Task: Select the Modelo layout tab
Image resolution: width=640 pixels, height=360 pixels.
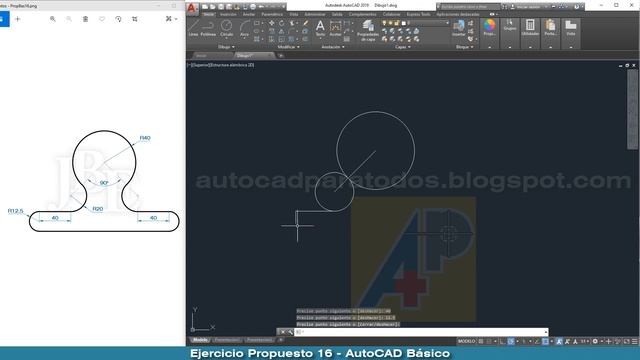Action: [200, 340]
